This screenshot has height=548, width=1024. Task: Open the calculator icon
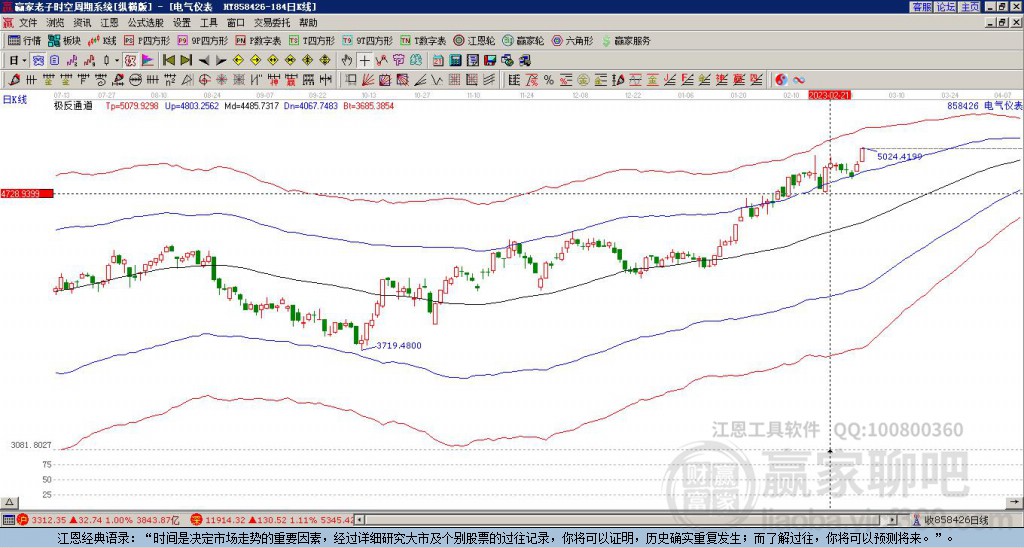455,61
